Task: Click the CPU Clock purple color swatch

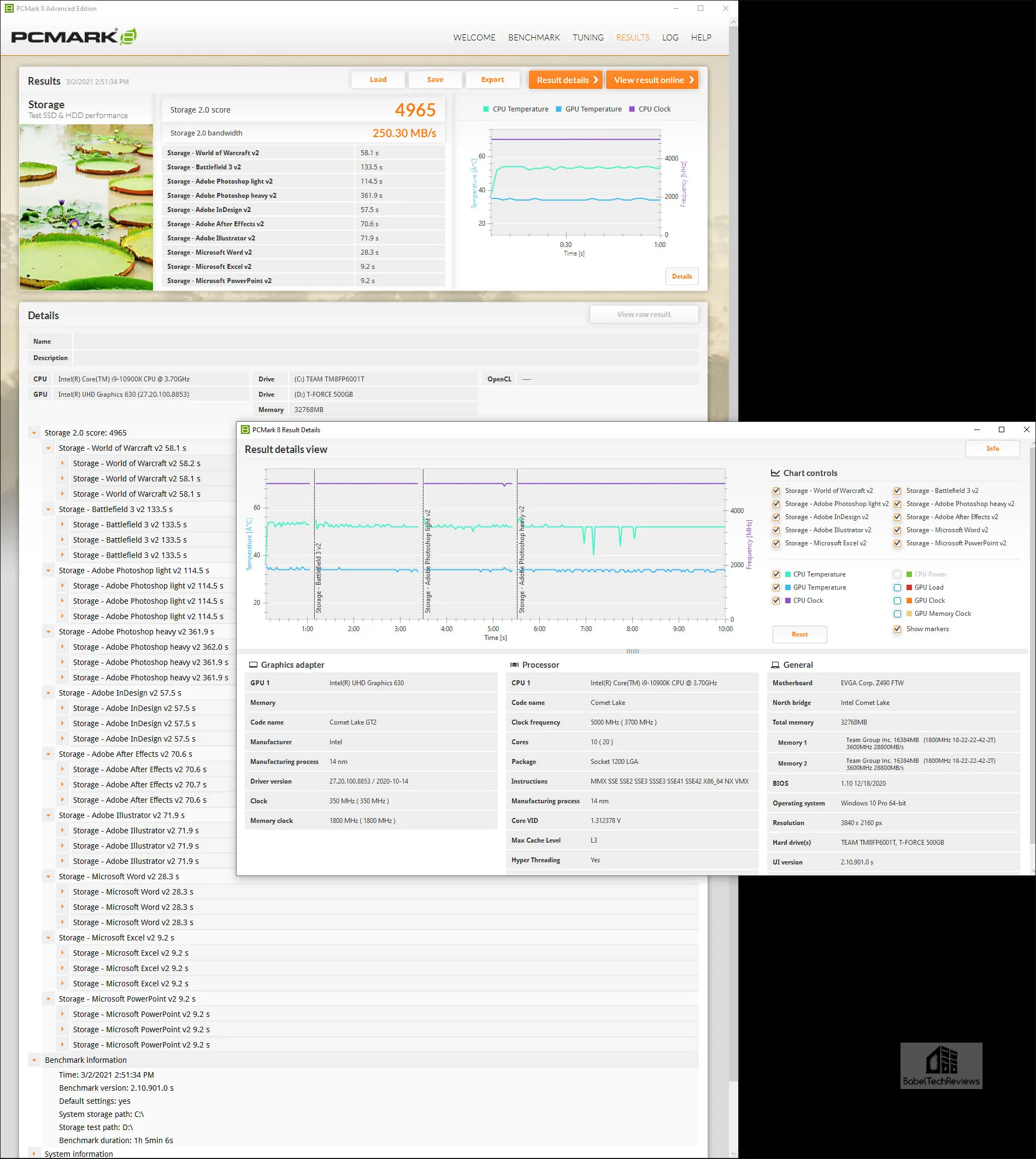Action: click(788, 601)
